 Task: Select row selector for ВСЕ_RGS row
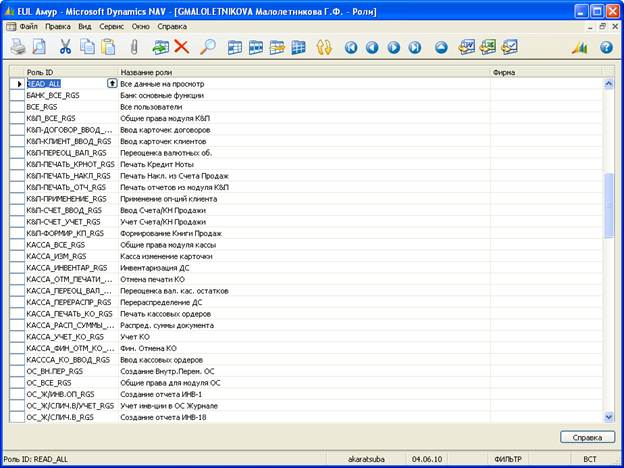pyautogui.click(x=17, y=106)
